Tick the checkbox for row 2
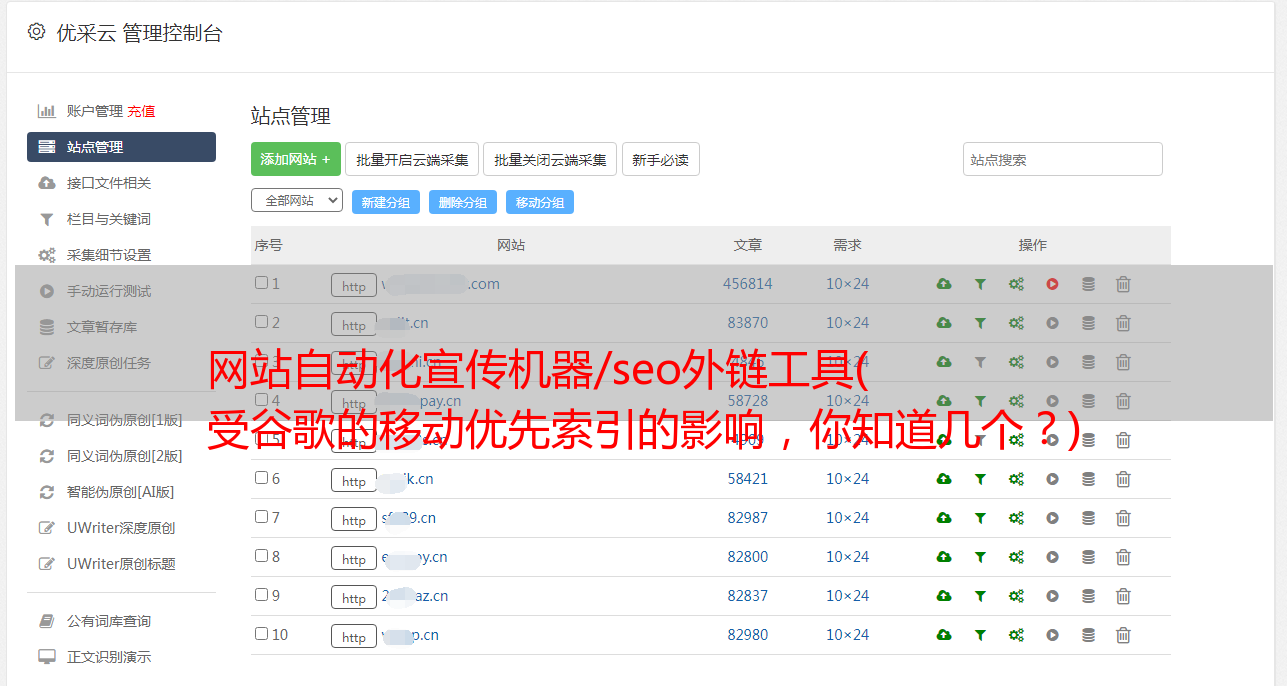Image resolution: width=1287 pixels, height=686 pixels. click(x=262, y=322)
